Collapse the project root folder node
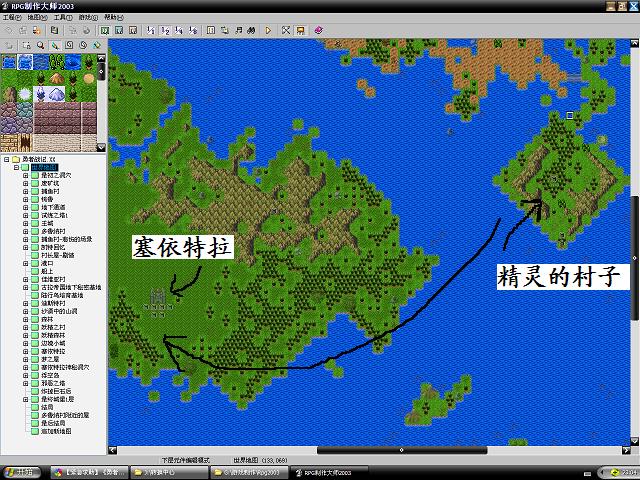The image size is (640, 480). (7, 159)
